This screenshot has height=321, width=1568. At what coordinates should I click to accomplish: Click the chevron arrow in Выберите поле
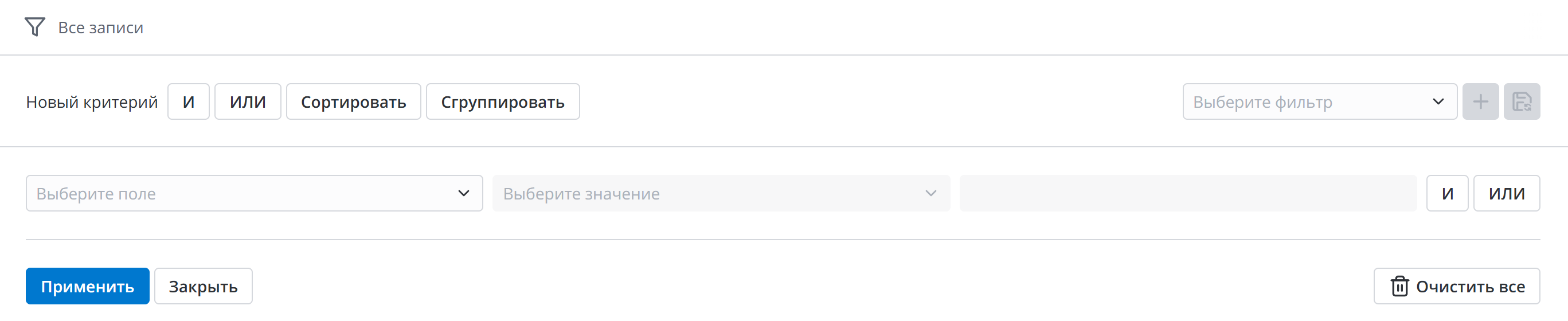(x=464, y=194)
